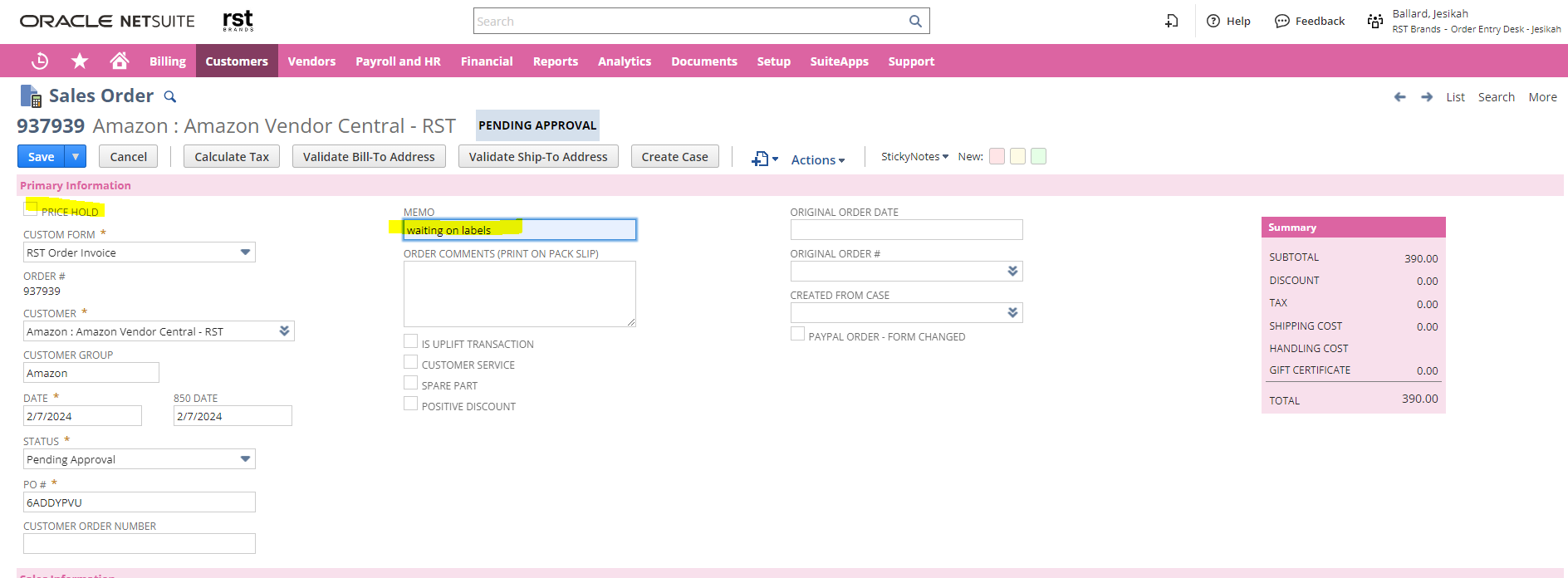Click Validate Ship-To Address
This screenshot has height=578, width=1568.
tap(538, 156)
